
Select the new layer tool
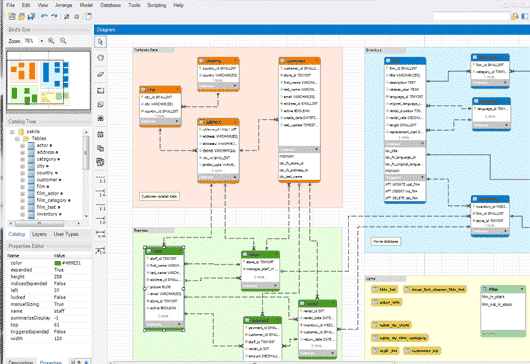100,91
